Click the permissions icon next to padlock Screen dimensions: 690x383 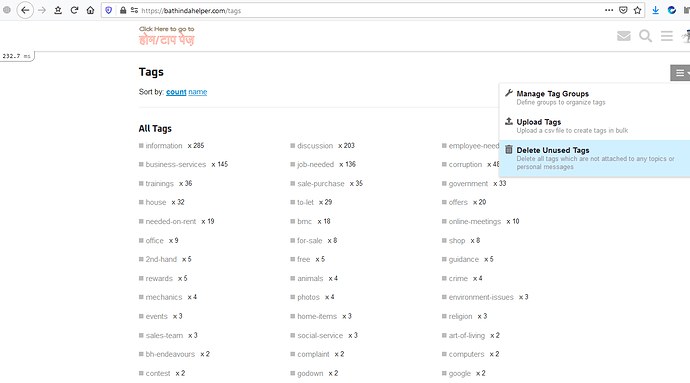[134, 10]
